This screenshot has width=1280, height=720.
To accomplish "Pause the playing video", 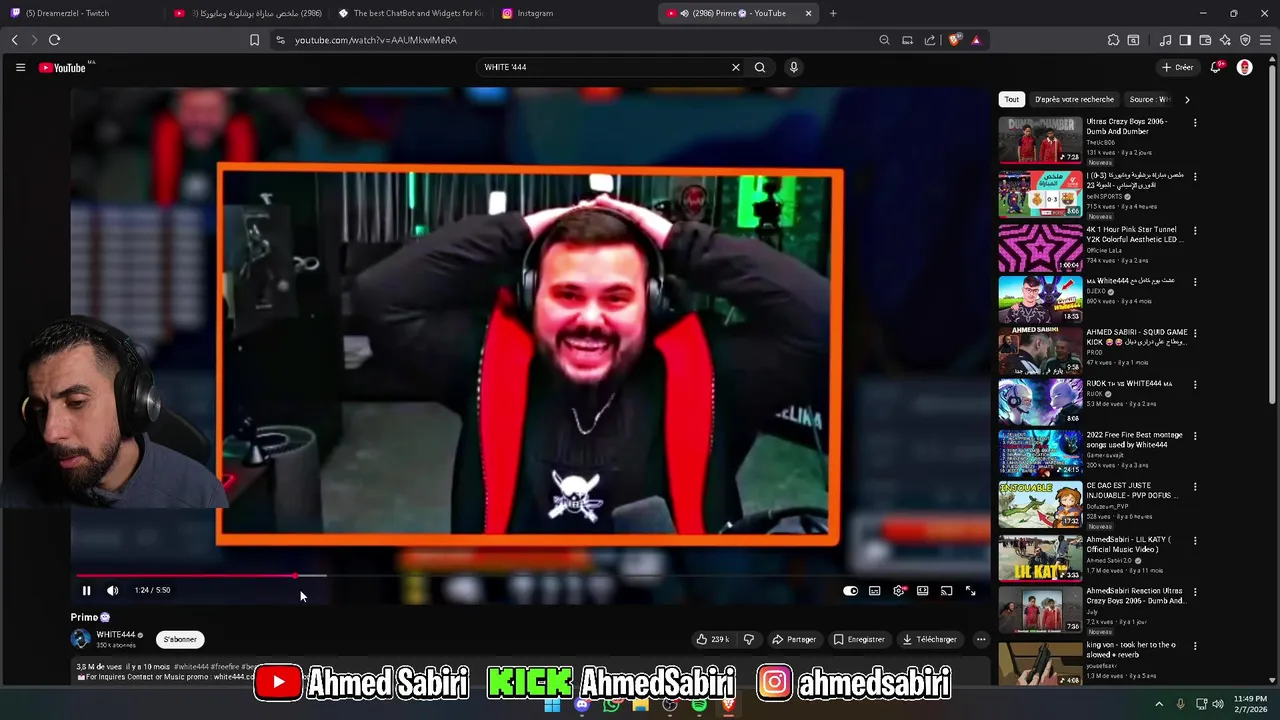I will point(86,591).
